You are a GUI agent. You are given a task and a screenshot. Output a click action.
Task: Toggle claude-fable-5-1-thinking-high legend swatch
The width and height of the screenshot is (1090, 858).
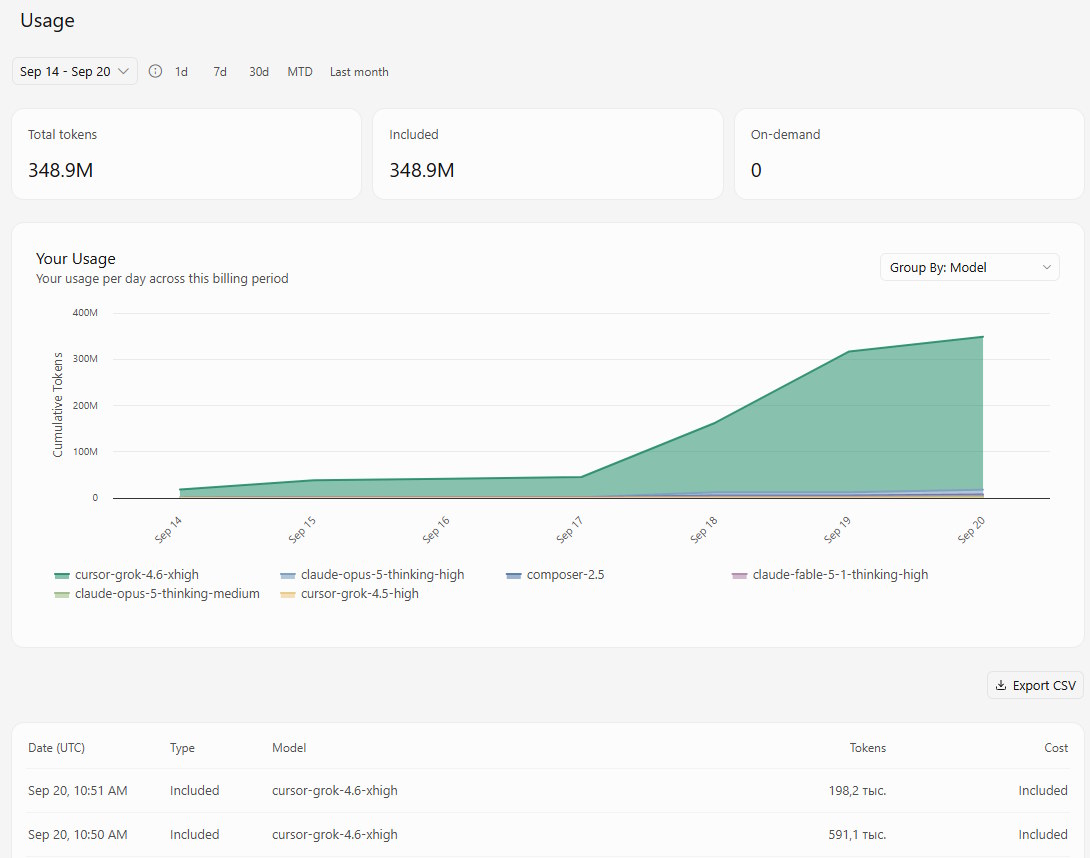click(740, 576)
